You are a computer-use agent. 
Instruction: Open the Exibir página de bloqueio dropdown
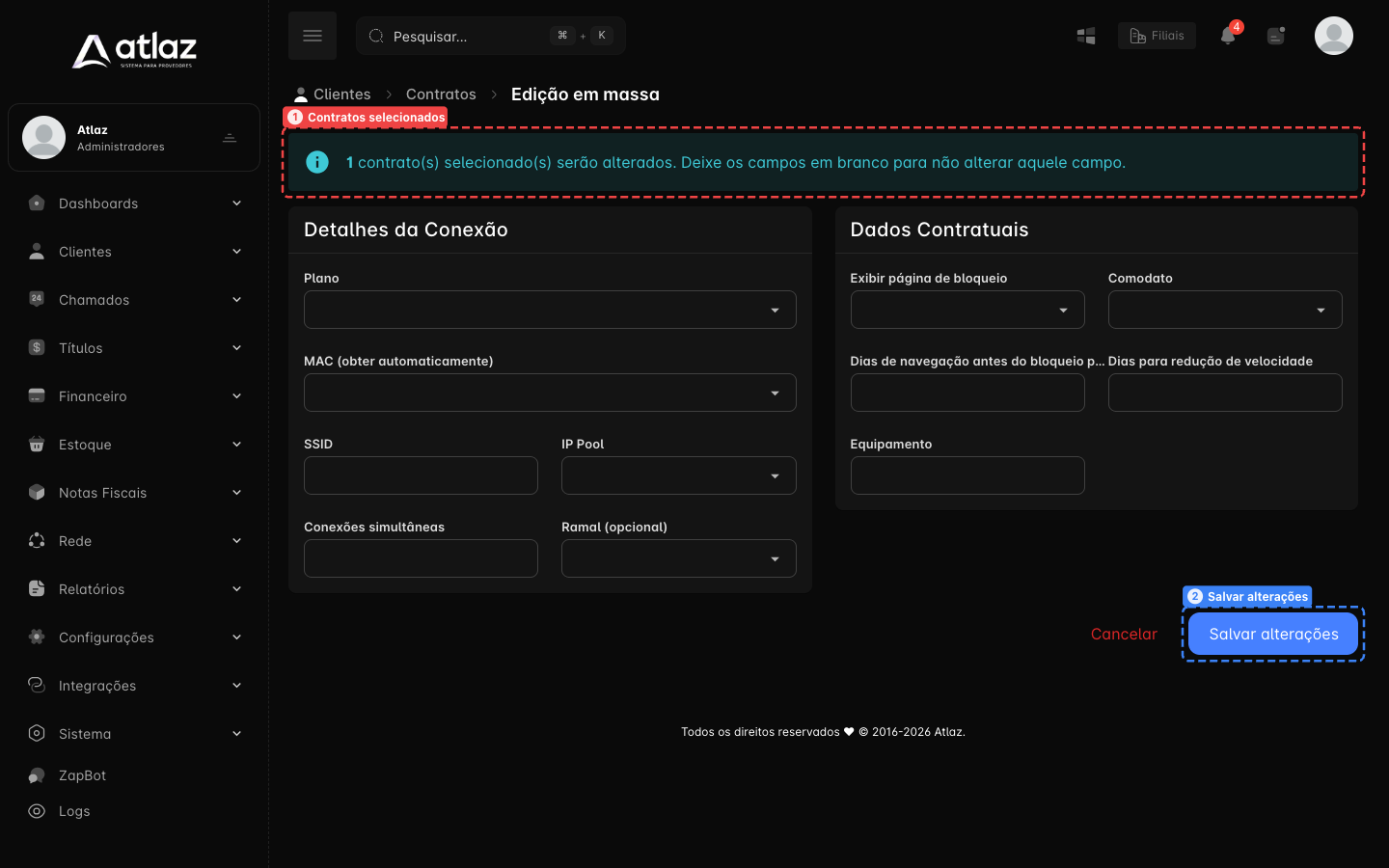(x=967, y=310)
